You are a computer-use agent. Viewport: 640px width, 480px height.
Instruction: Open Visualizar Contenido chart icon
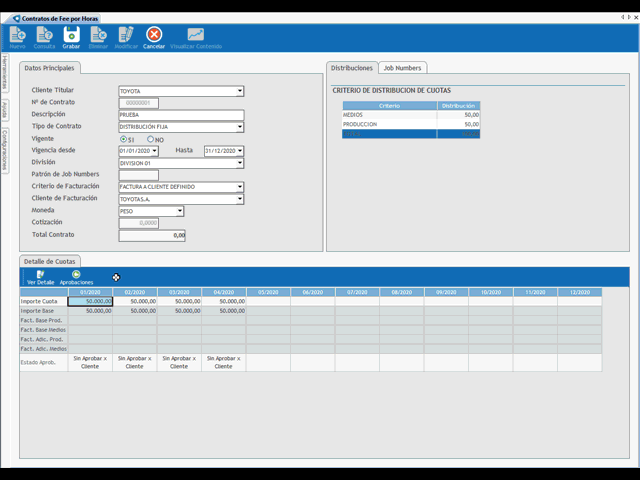[195, 37]
